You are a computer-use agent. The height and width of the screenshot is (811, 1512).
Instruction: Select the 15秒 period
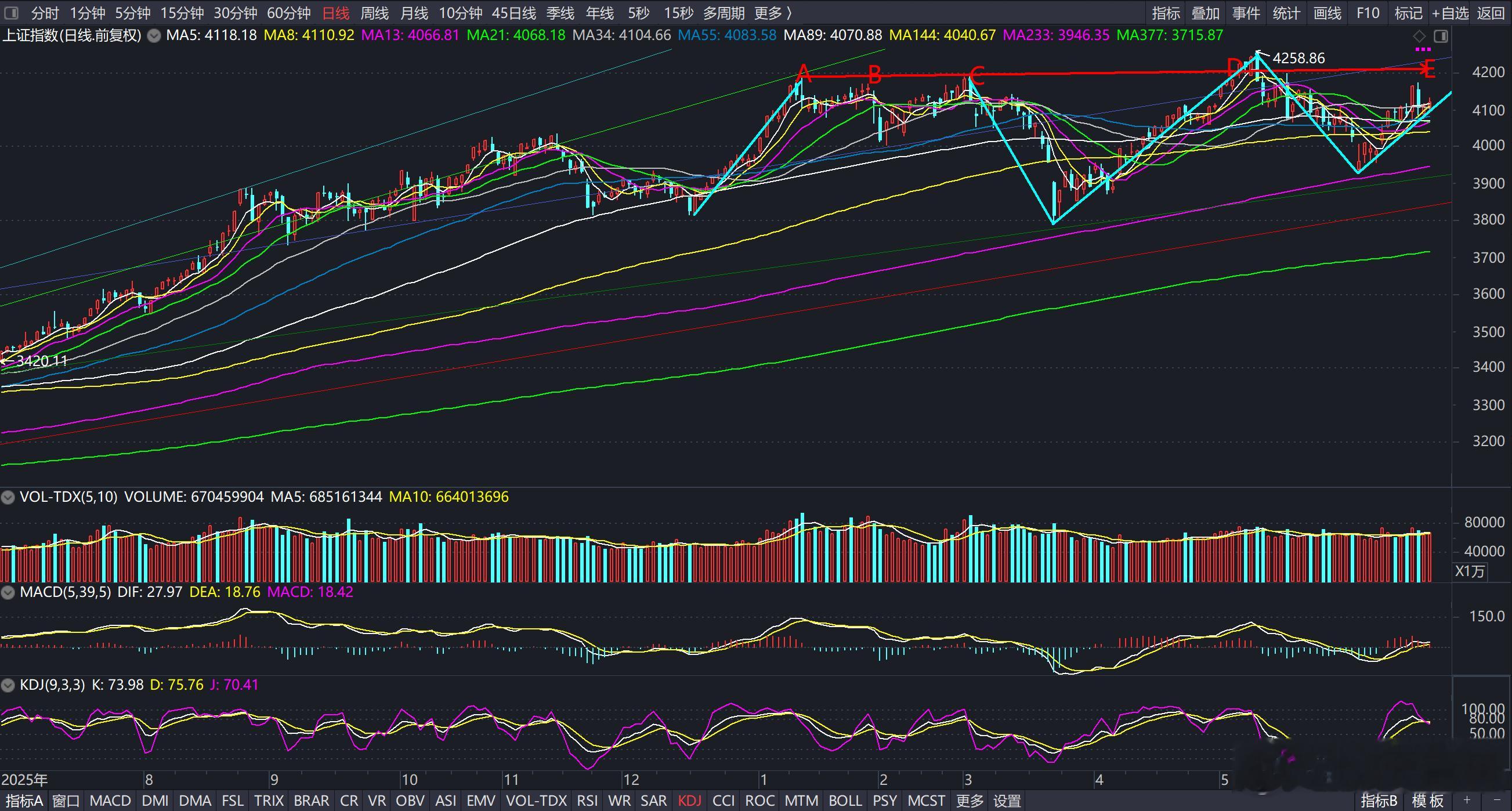(x=678, y=13)
